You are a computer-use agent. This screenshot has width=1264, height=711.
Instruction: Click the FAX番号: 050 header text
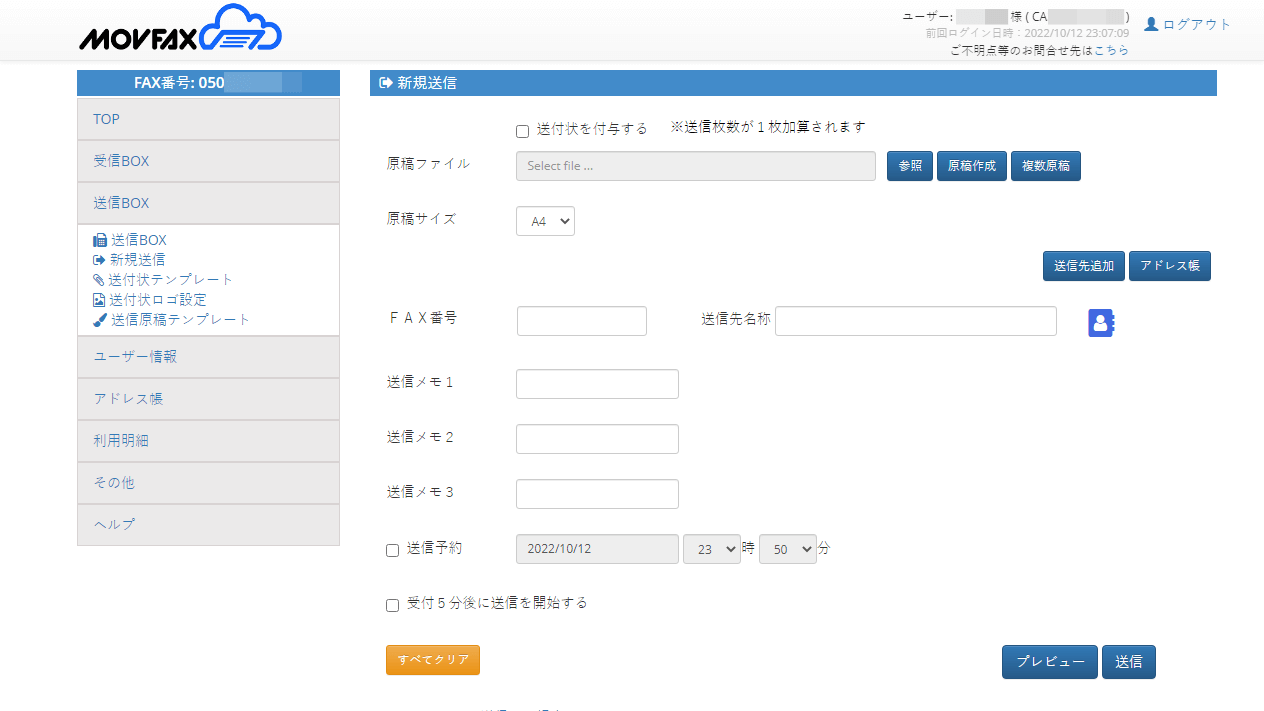point(179,83)
